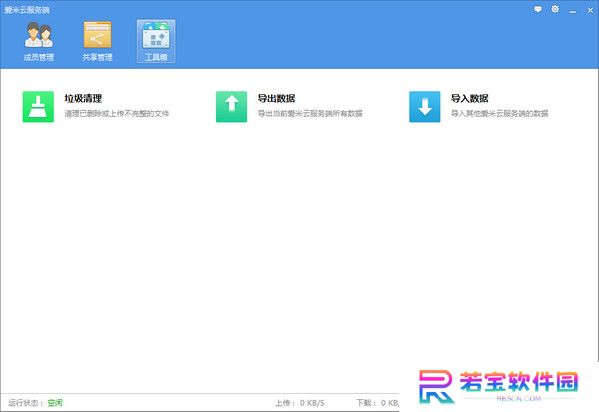Screen dimensions: 599x412
Task: Click the 爱米云服务端 window title
Action: (27, 10)
